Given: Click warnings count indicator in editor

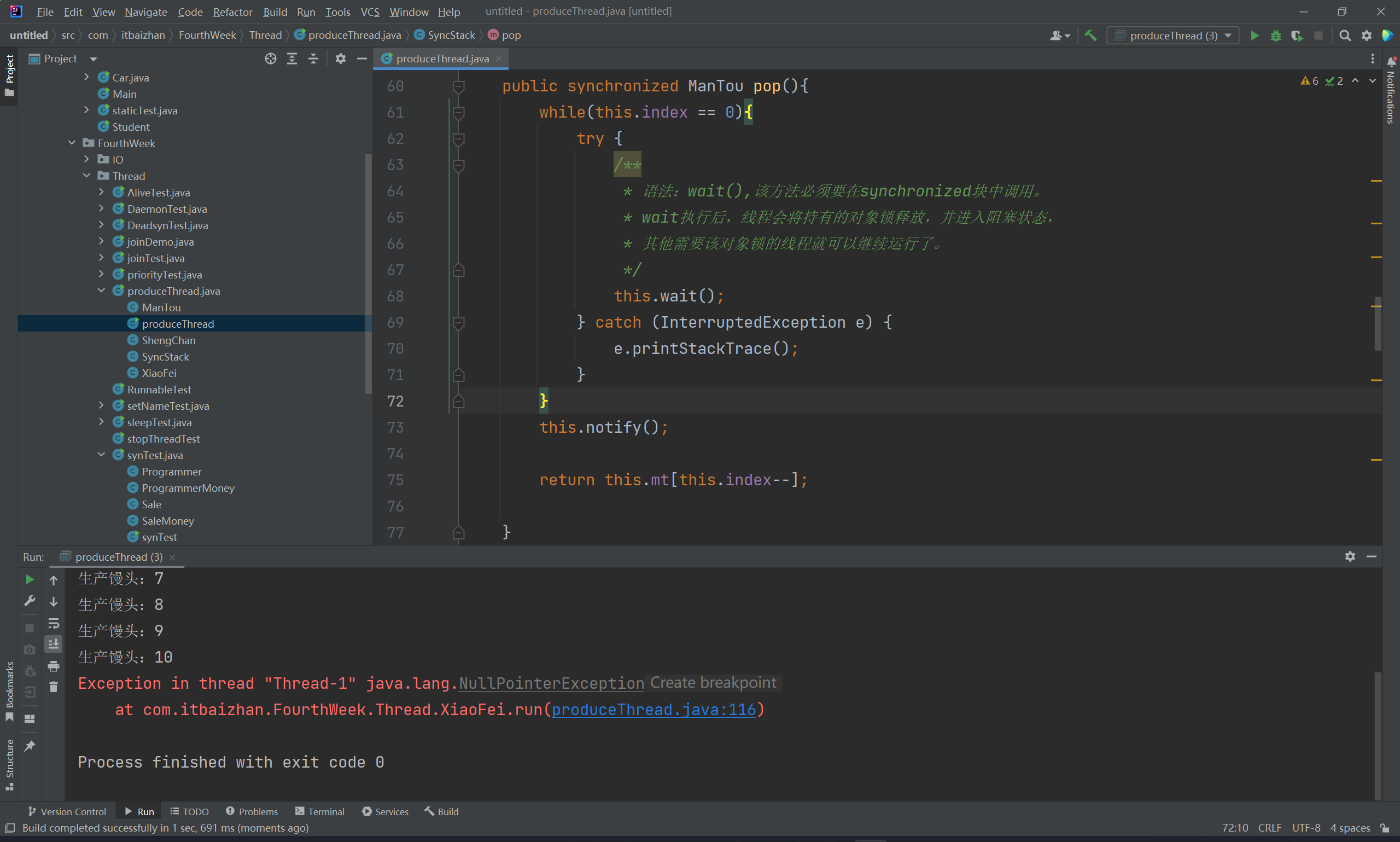Looking at the screenshot, I should coord(1310,81).
